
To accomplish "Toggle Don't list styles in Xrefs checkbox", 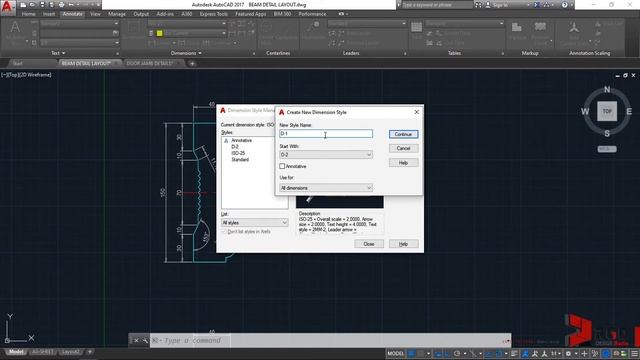I will tap(224, 232).
